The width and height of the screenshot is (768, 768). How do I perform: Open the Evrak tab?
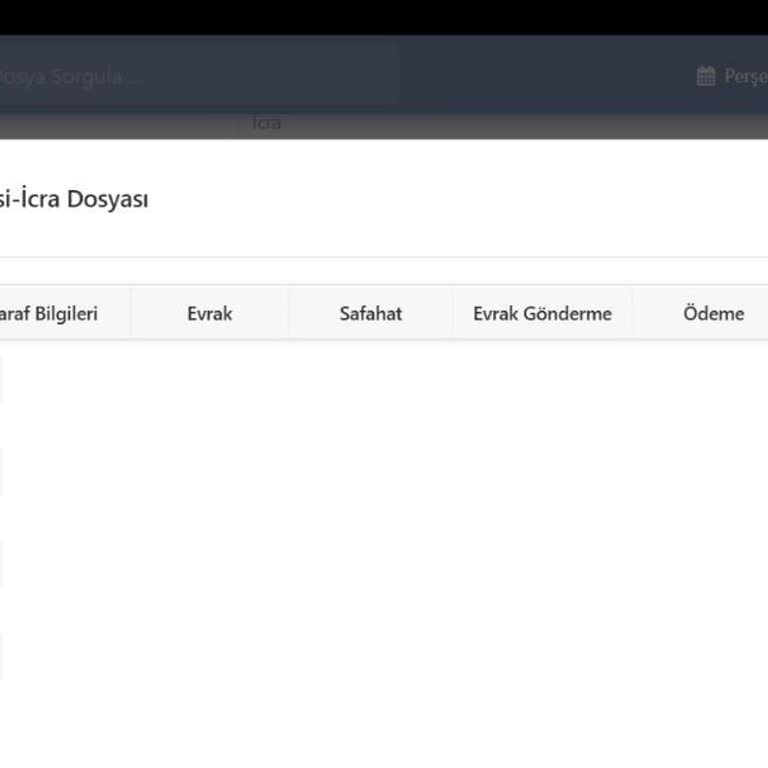(x=210, y=313)
